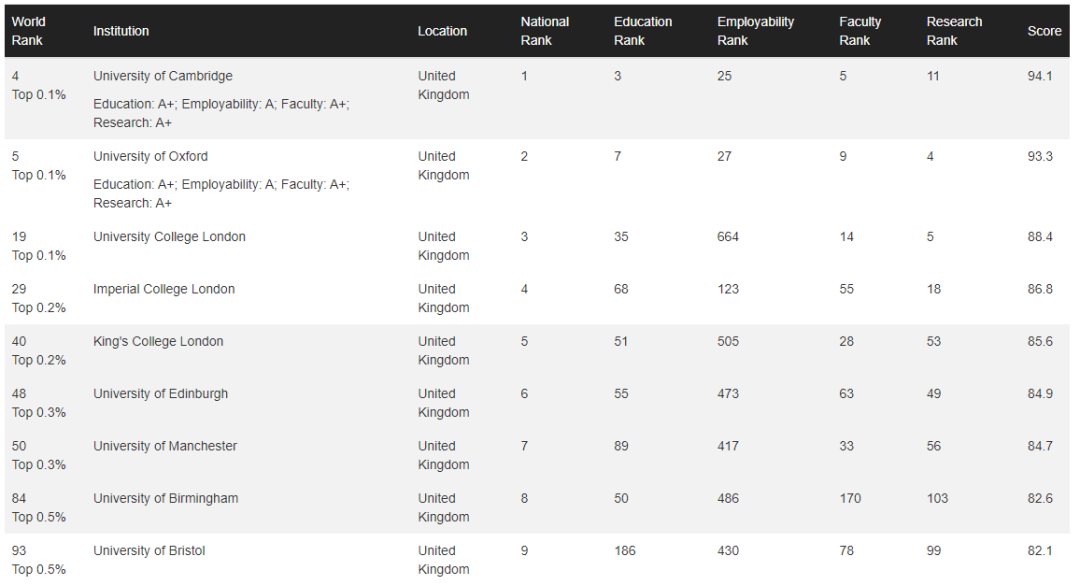Click Cambridge's score value 94.1
Image resolution: width=1080 pixels, height=585 pixels.
click(x=1040, y=76)
